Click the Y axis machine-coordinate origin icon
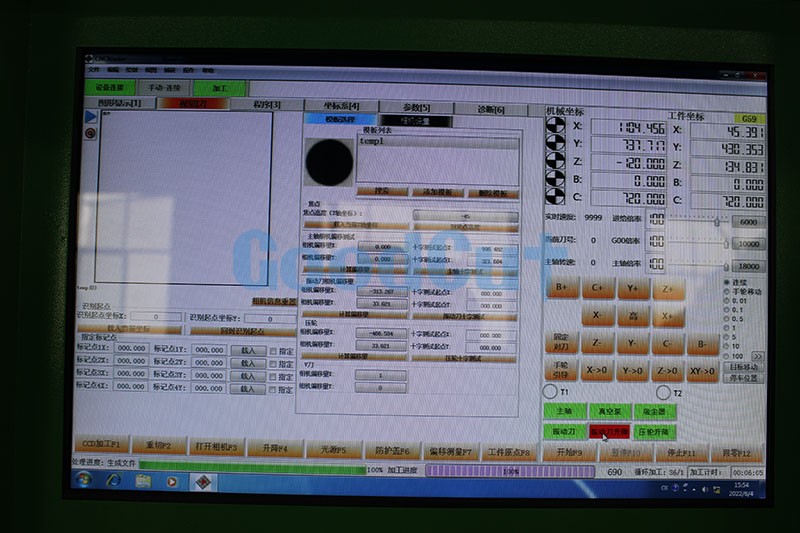Screen dimensions: 800x533 (x=556, y=143)
